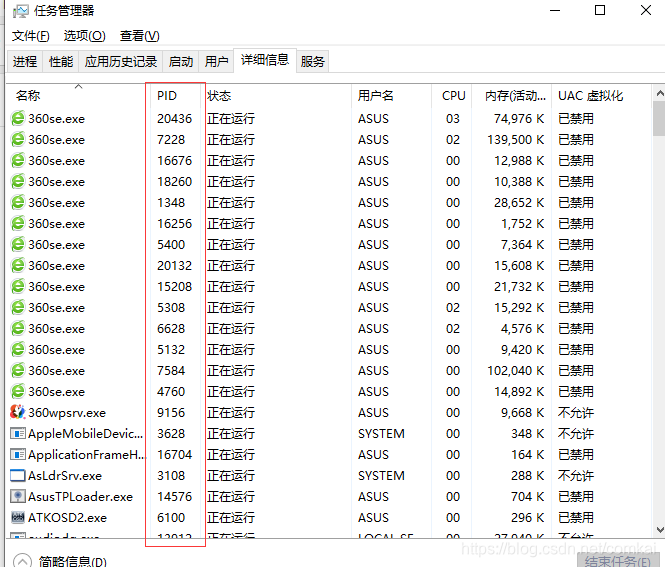The image size is (665, 567).
Task: Select the 102,040 K memory cell
Action: [x=515, y=371]
